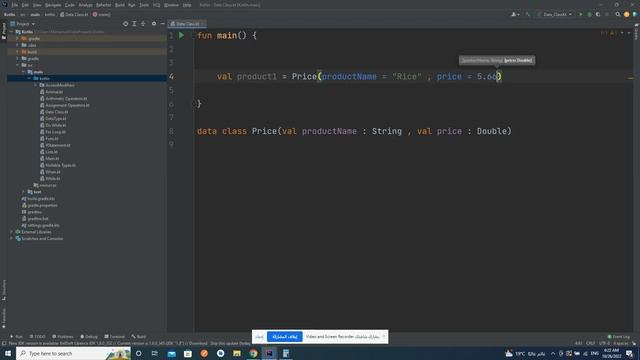Expand Scratches and Consoles node
The height and width of the screenshot is (360, 640).
point(11,238)
